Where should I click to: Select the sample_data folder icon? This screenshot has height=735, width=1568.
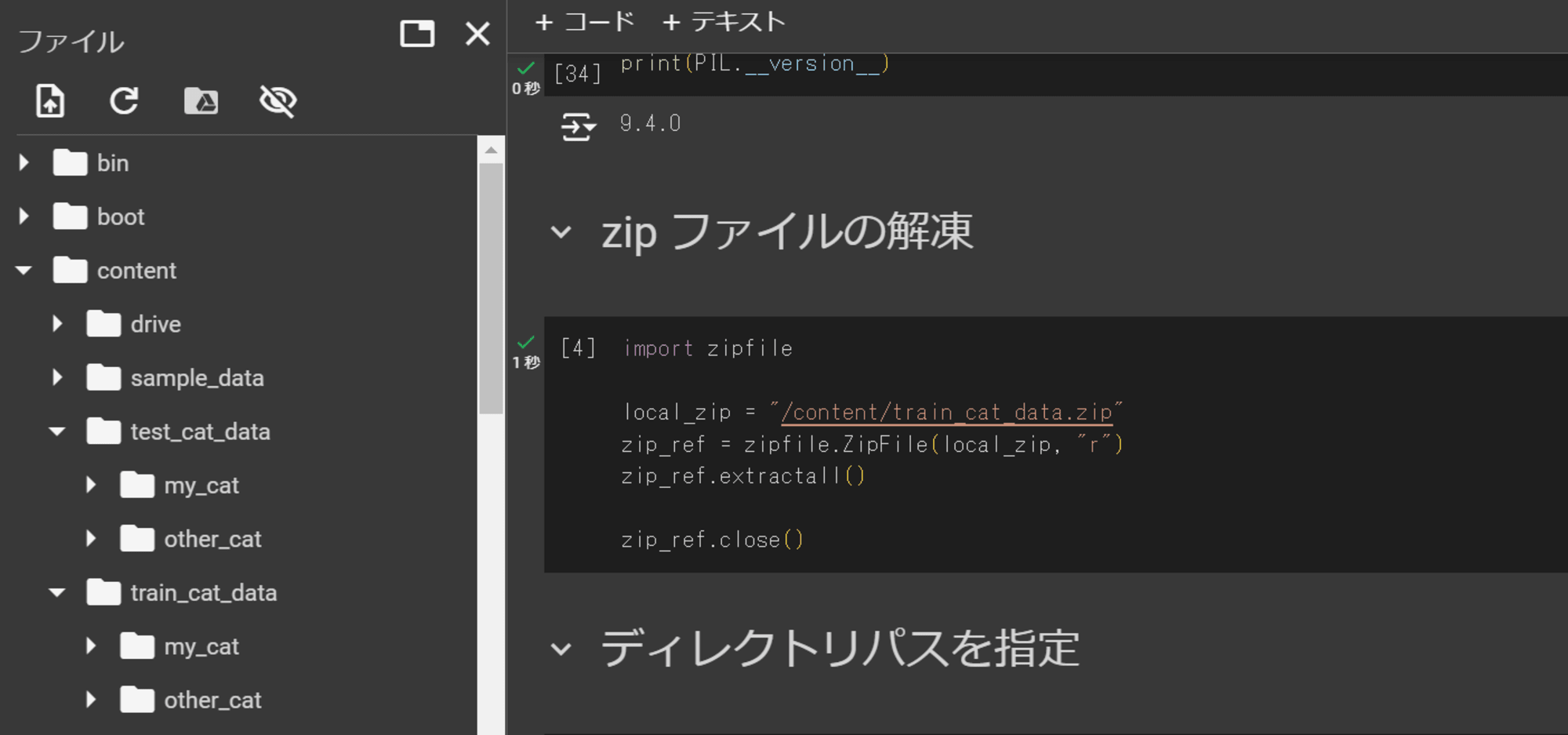tap(103, 377)
